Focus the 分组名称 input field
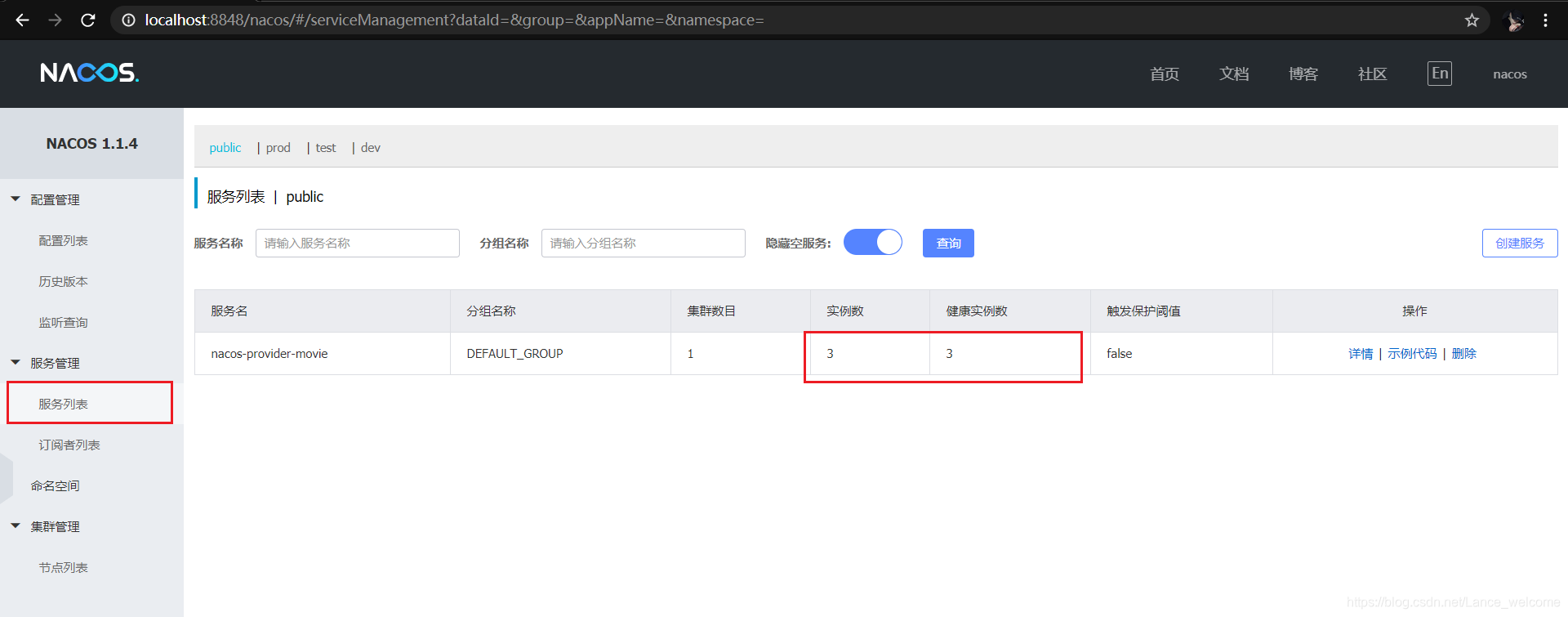The image size is (1568, 617). click(x=644, y=243)
